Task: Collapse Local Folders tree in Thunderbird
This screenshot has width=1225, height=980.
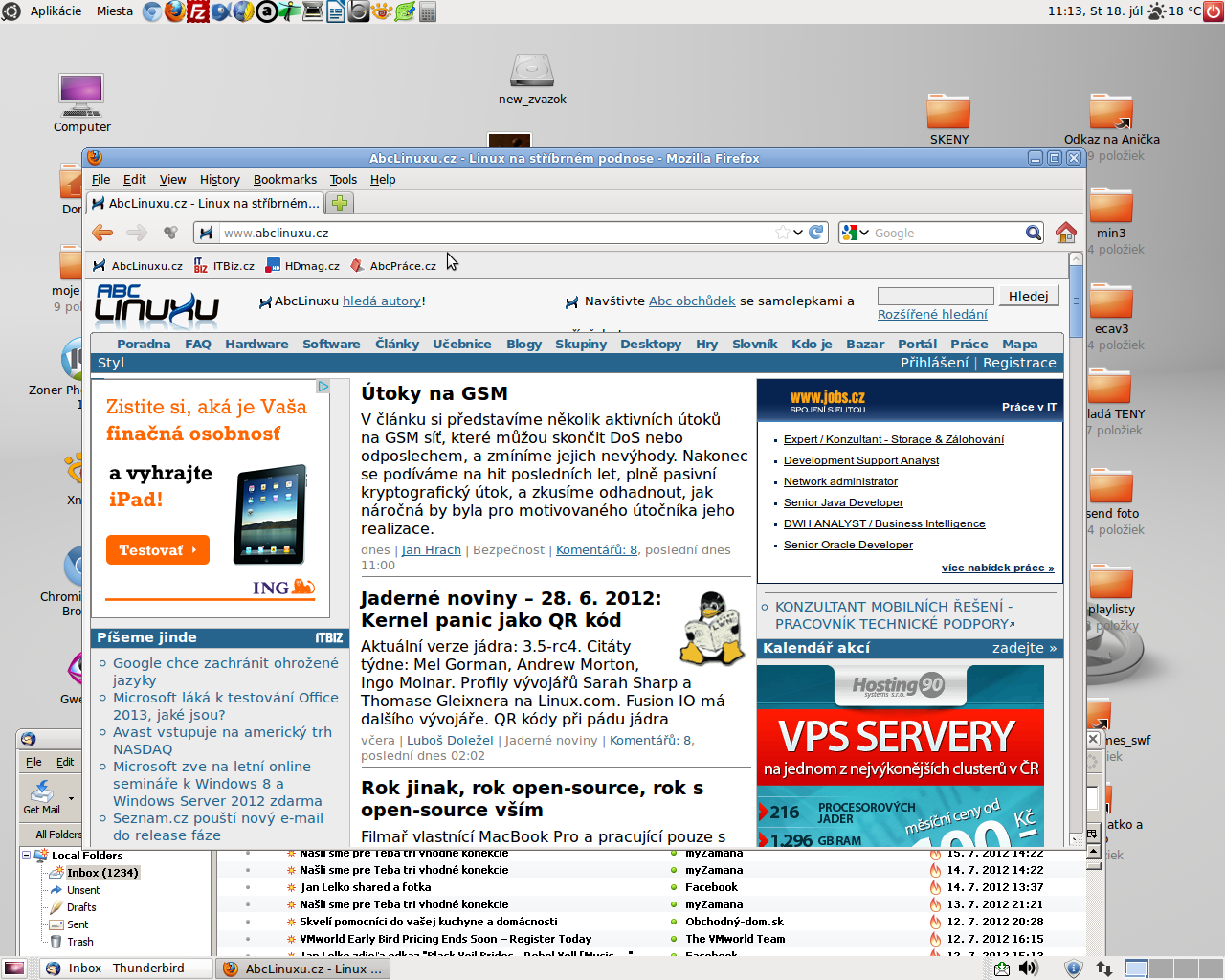Action: pyautogui.click(x=27, y=855)
